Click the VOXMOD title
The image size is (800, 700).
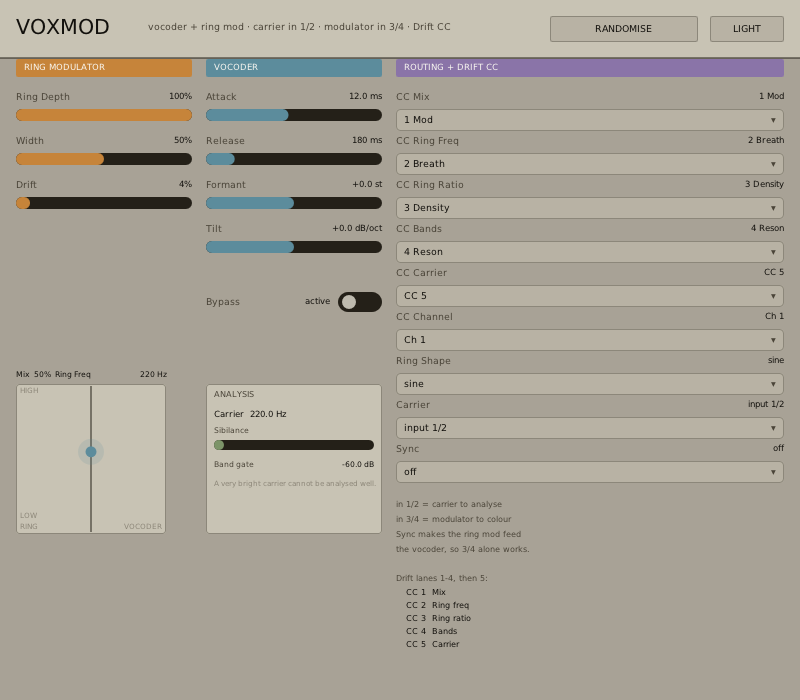coord(62,27)
